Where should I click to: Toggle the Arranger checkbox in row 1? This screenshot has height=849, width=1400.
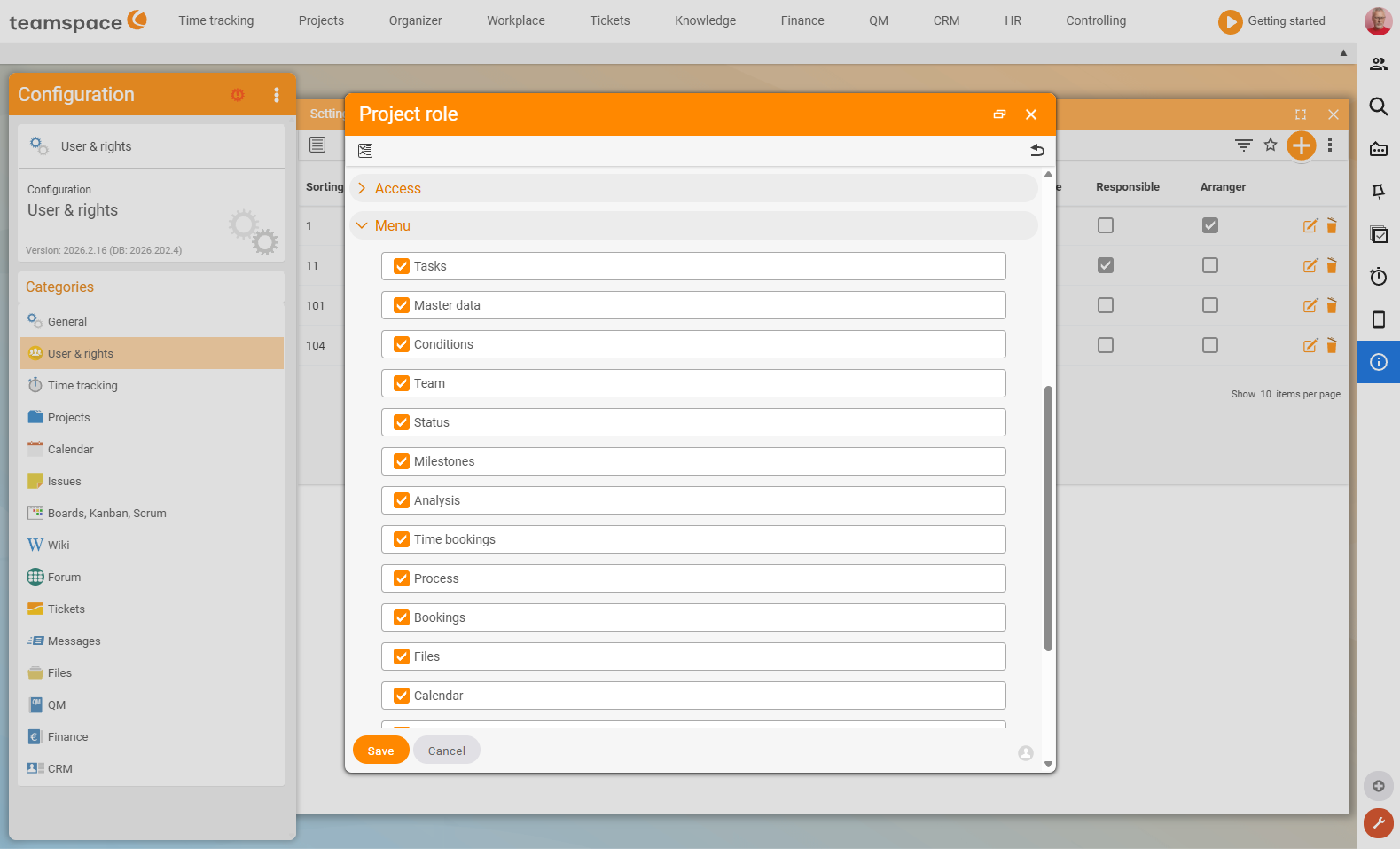(1210, 225)
